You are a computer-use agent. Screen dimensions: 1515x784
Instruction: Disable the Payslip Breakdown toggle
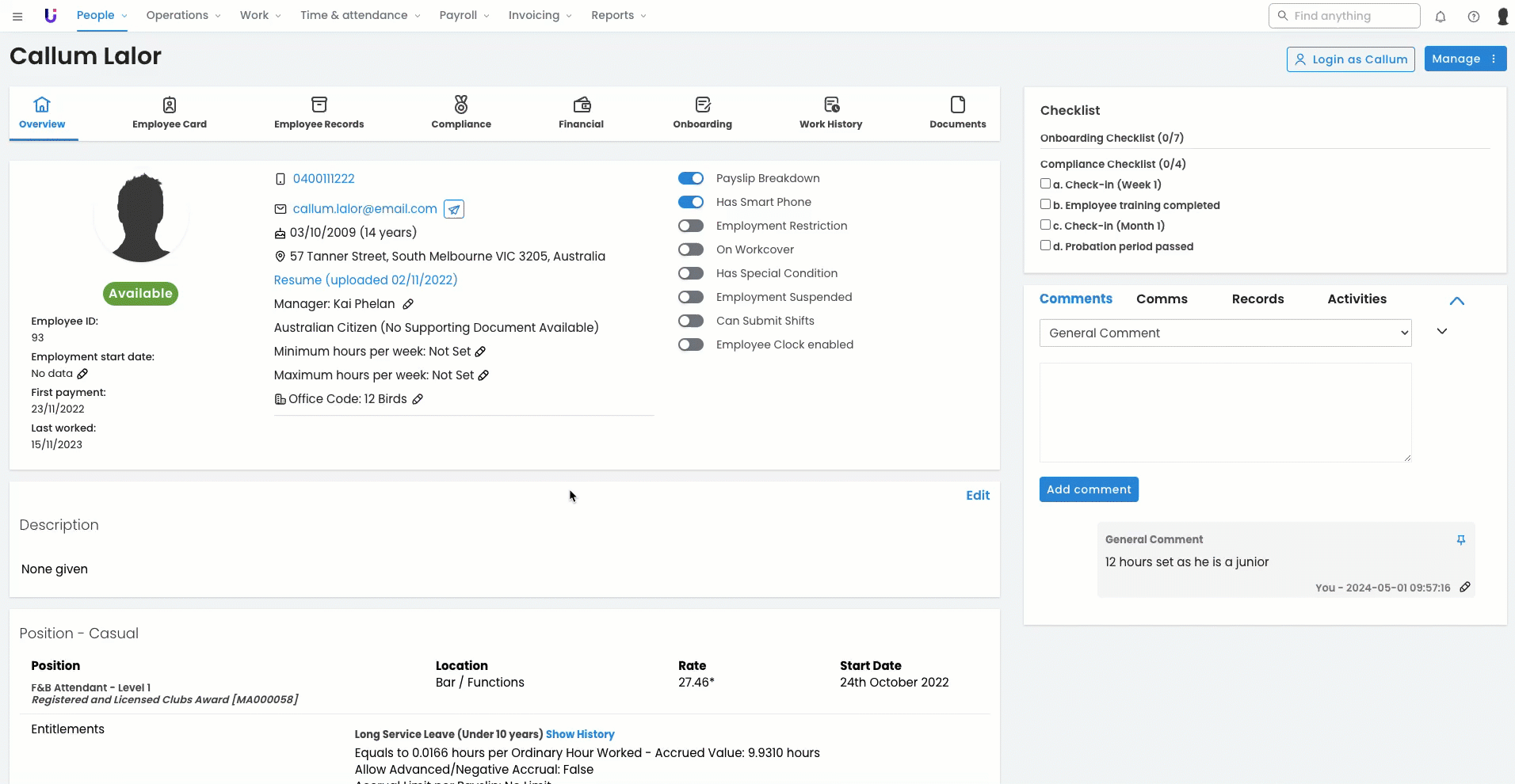pyautogui.click(x=691, y=179)
